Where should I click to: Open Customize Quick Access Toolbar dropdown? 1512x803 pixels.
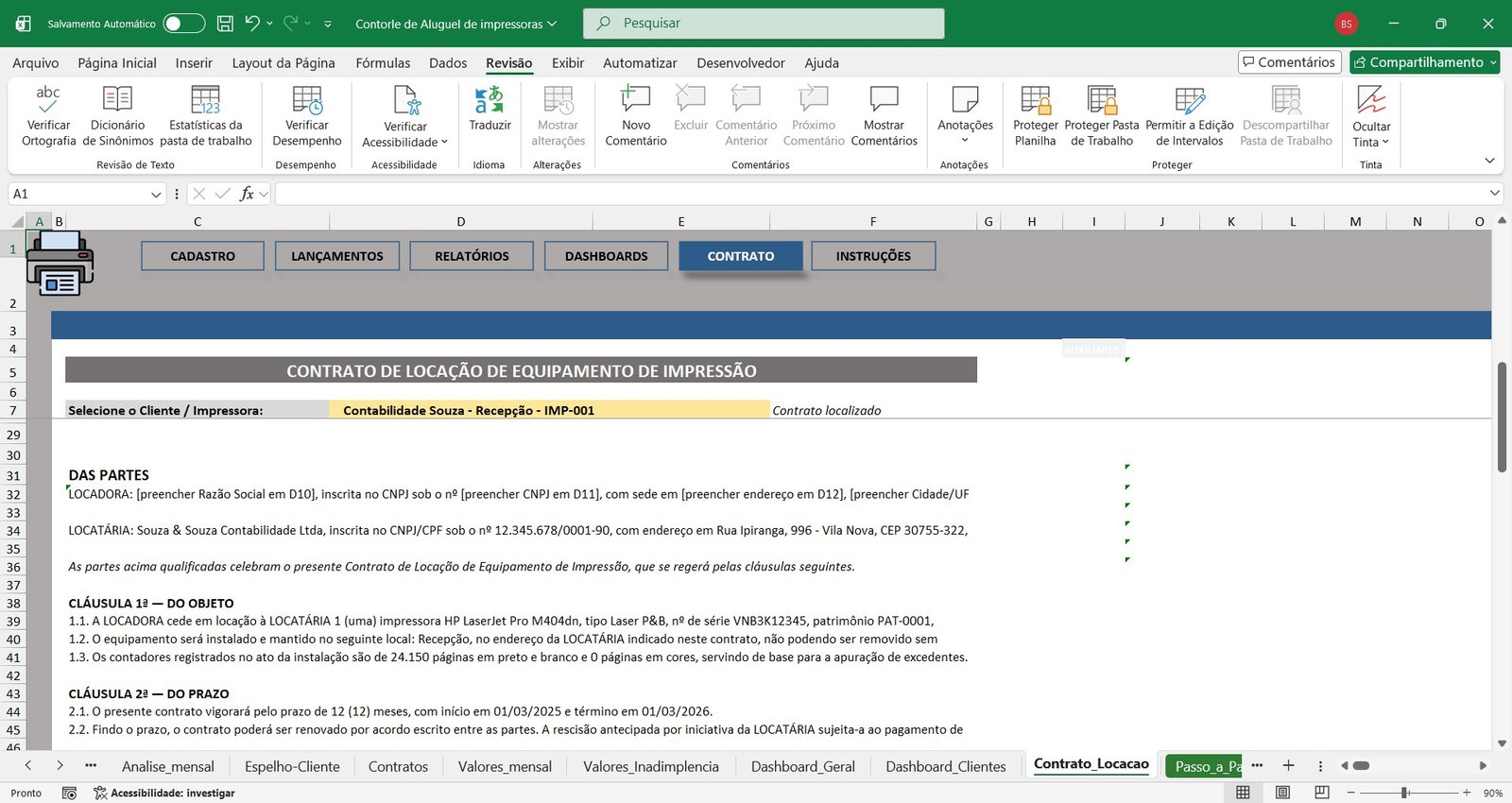coord(328,24)
